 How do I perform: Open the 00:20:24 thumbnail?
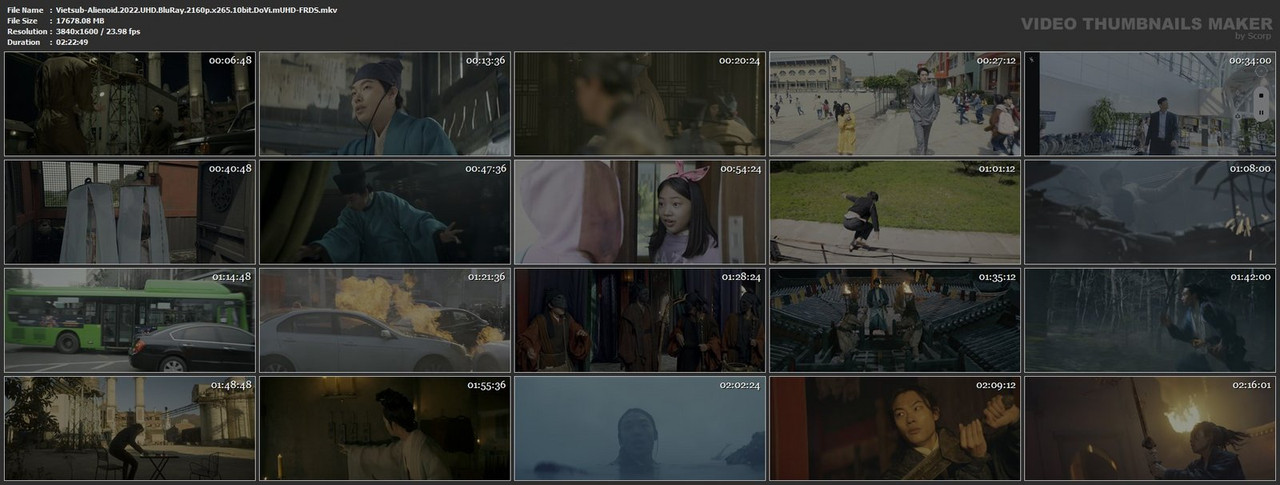[640, 104]
